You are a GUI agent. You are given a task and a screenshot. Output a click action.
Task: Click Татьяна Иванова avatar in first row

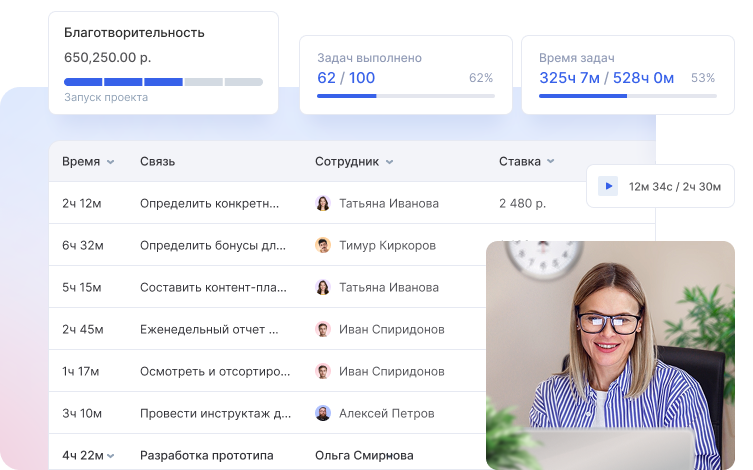323,203
